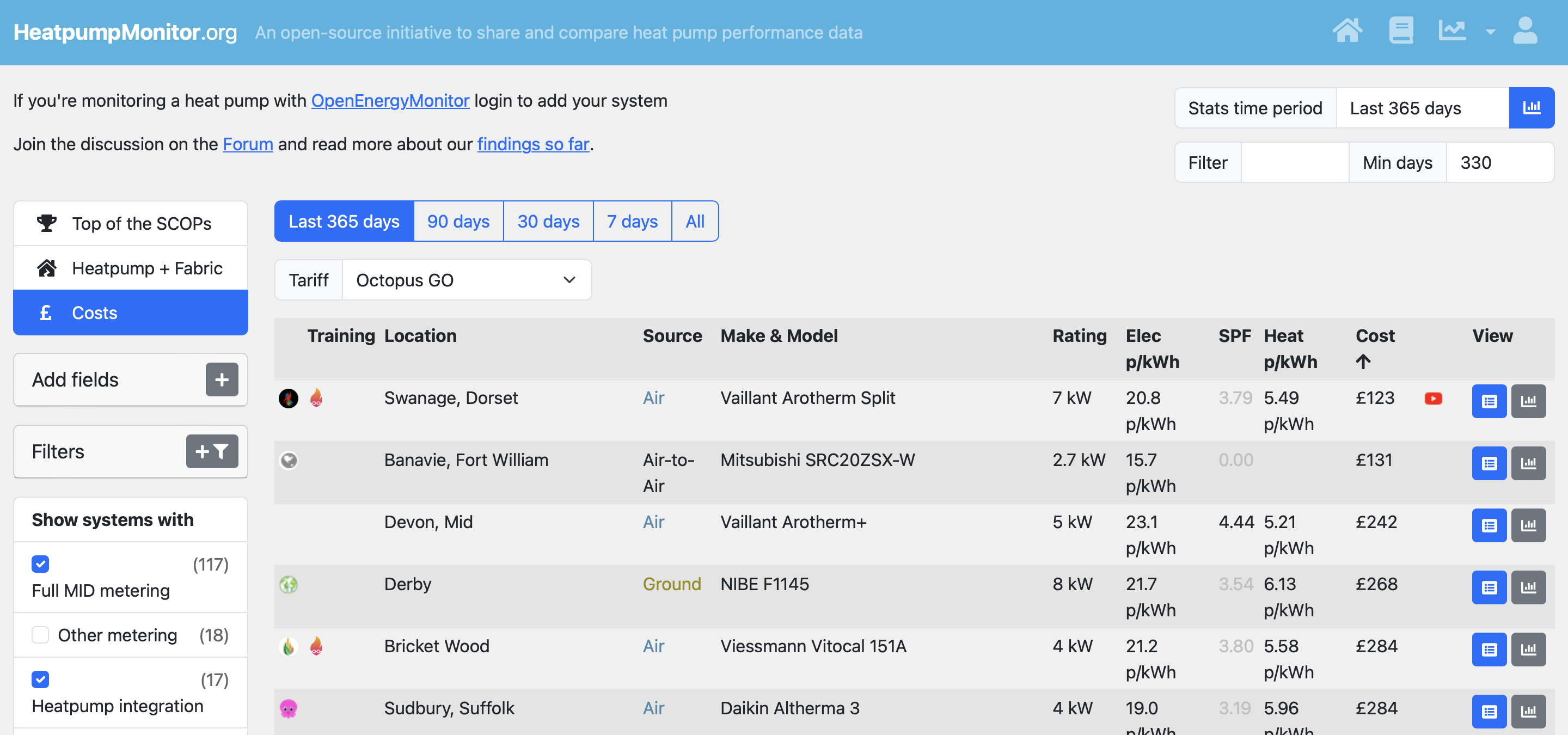Open the chart view for Derby
1568x735 pixels.
coord(1528,588)
